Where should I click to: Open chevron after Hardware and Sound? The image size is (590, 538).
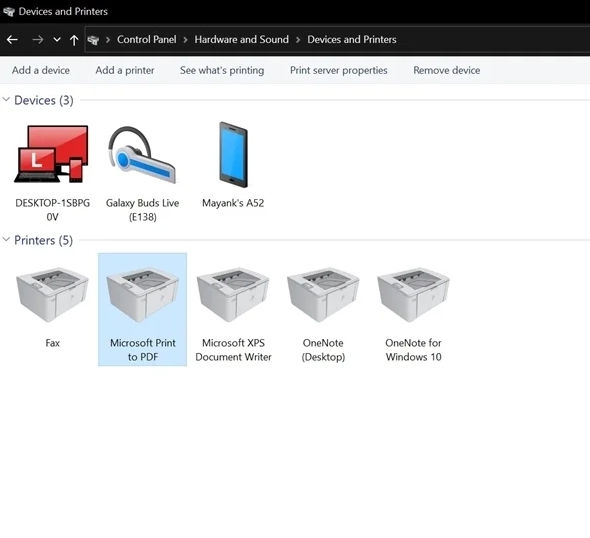[x=298, y=40]
